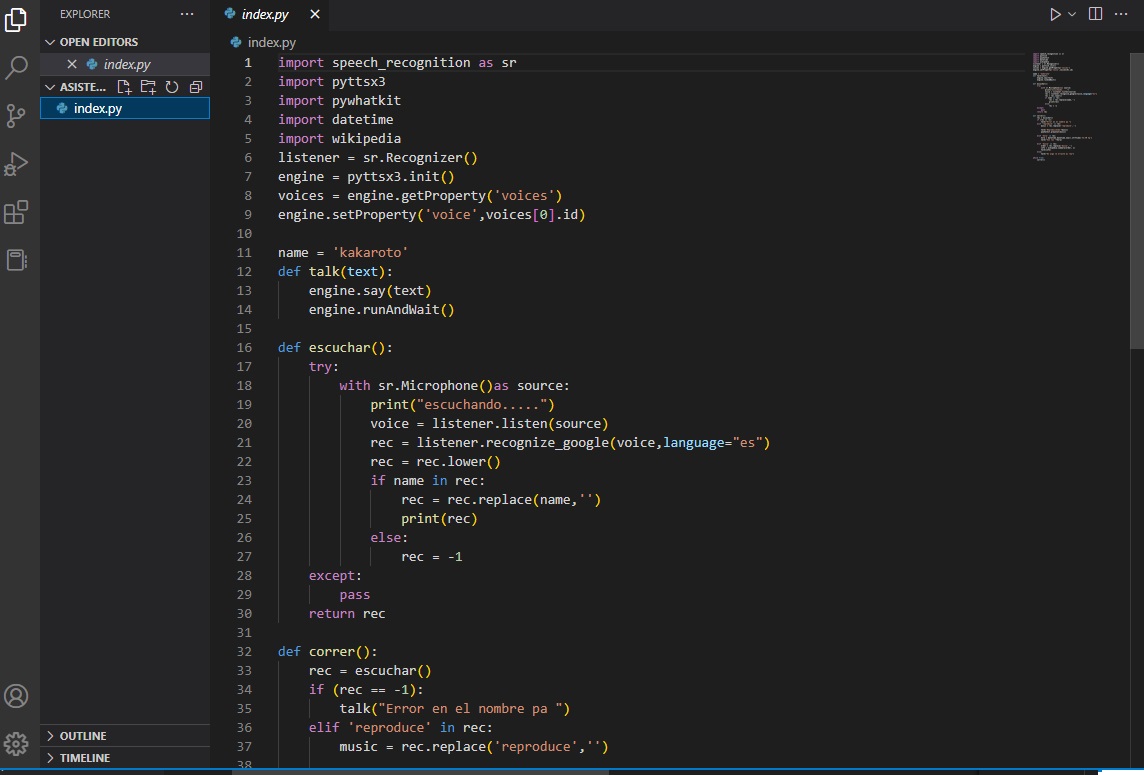
Task: Click the editor horizontal scrollbar
Action: (420, 771)
